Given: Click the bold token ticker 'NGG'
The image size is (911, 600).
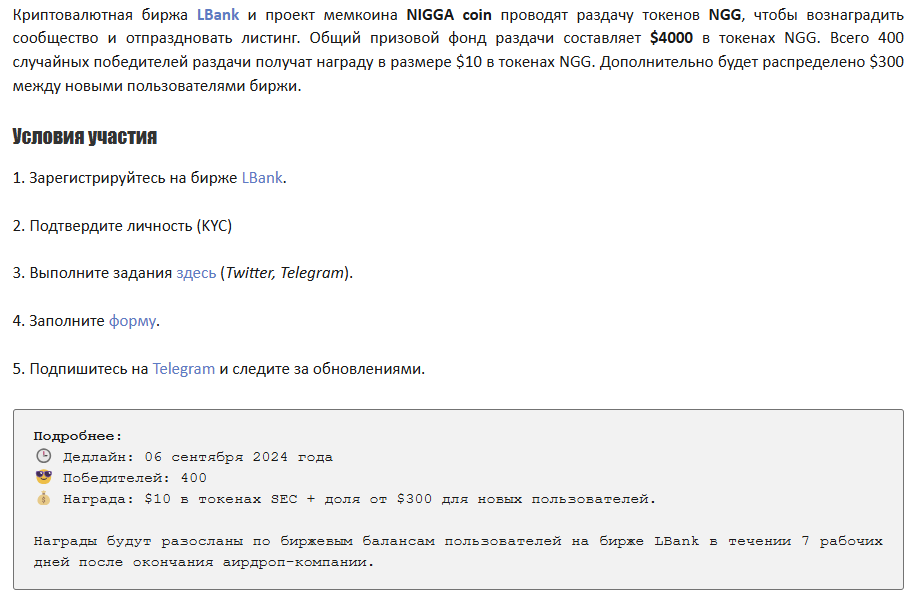Looking at the screenshot, I should coord(725,15).
